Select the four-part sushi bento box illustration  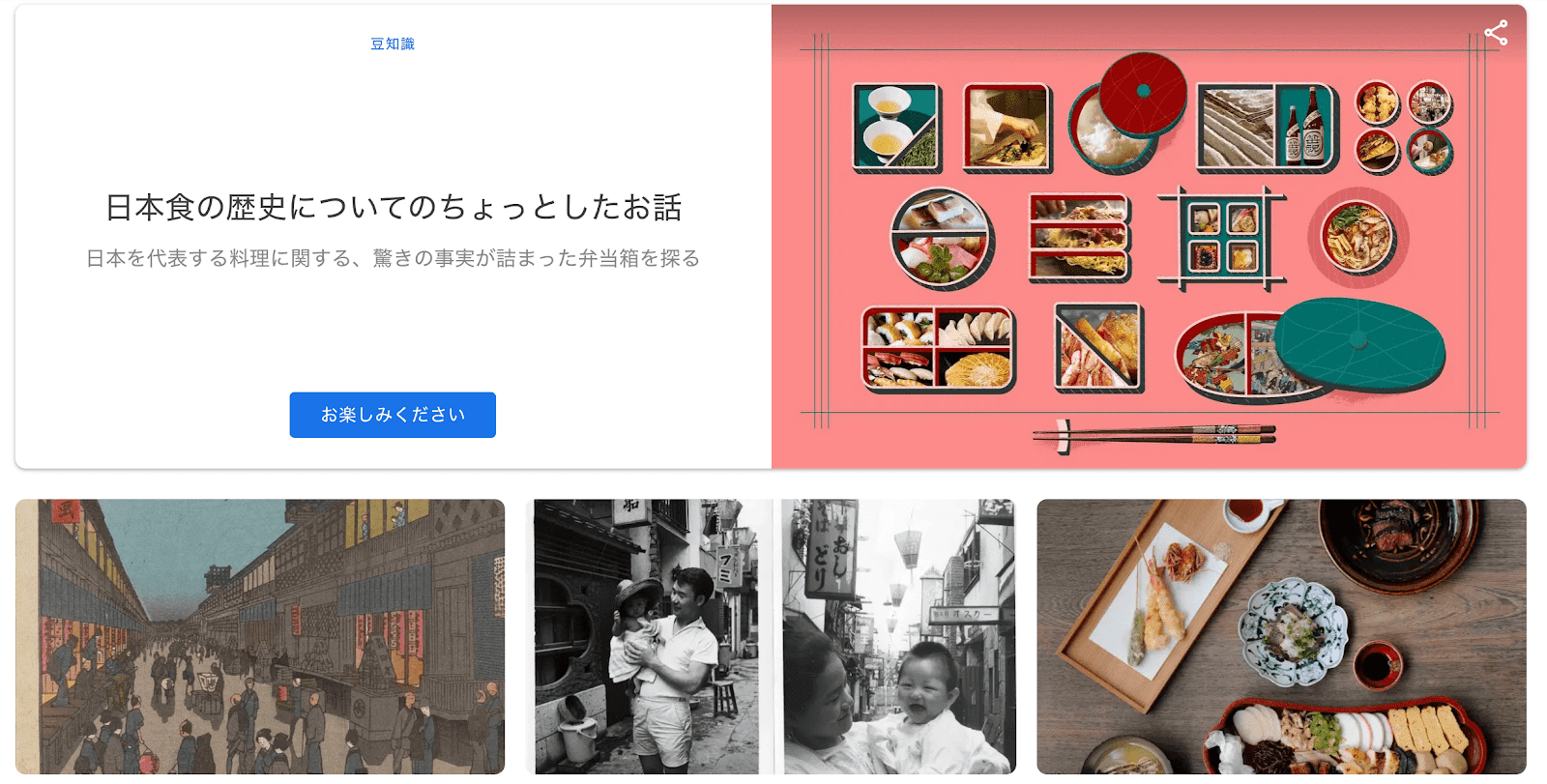click(938, 349)
